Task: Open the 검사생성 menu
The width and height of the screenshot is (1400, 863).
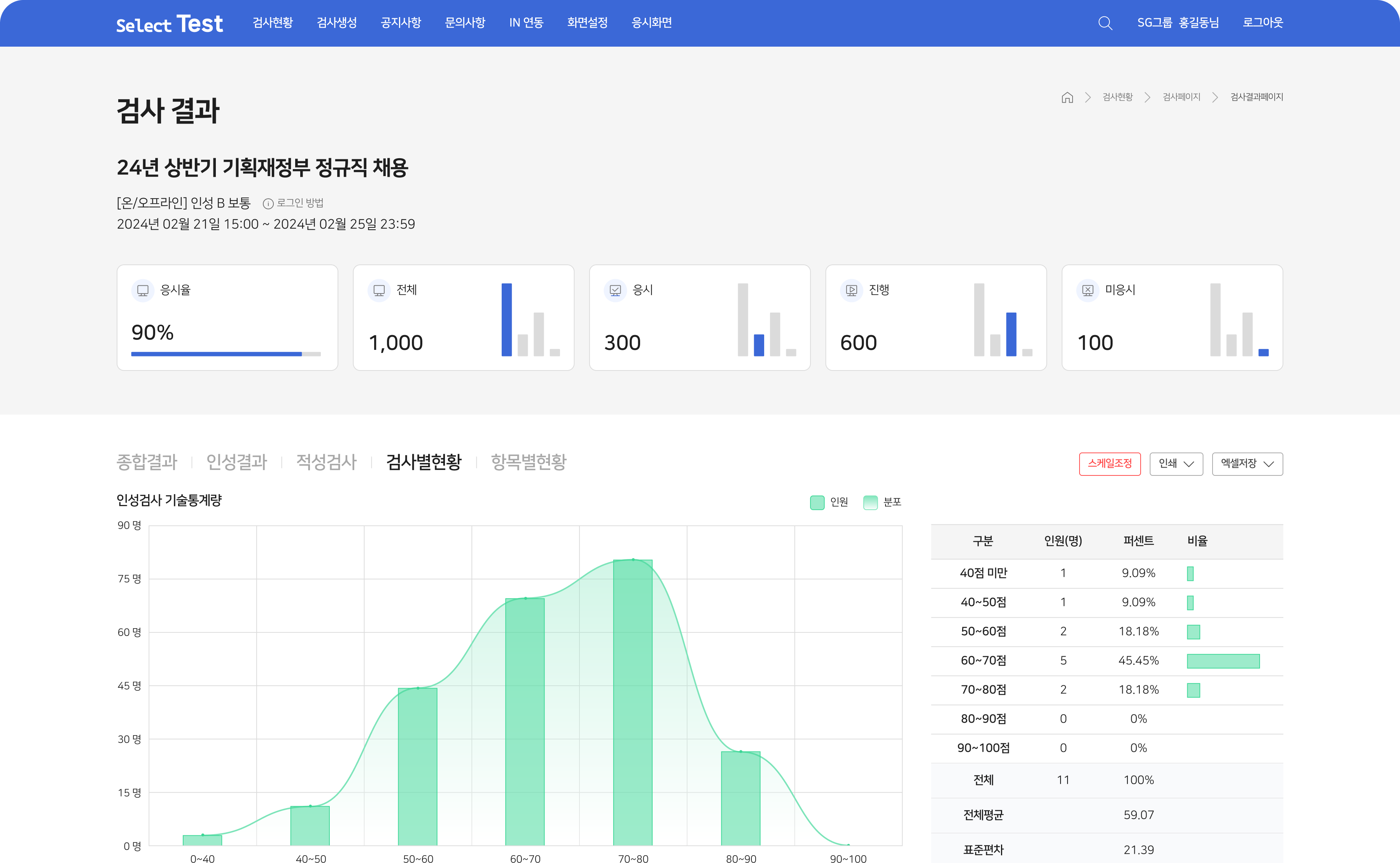Action: coord(337,23)
